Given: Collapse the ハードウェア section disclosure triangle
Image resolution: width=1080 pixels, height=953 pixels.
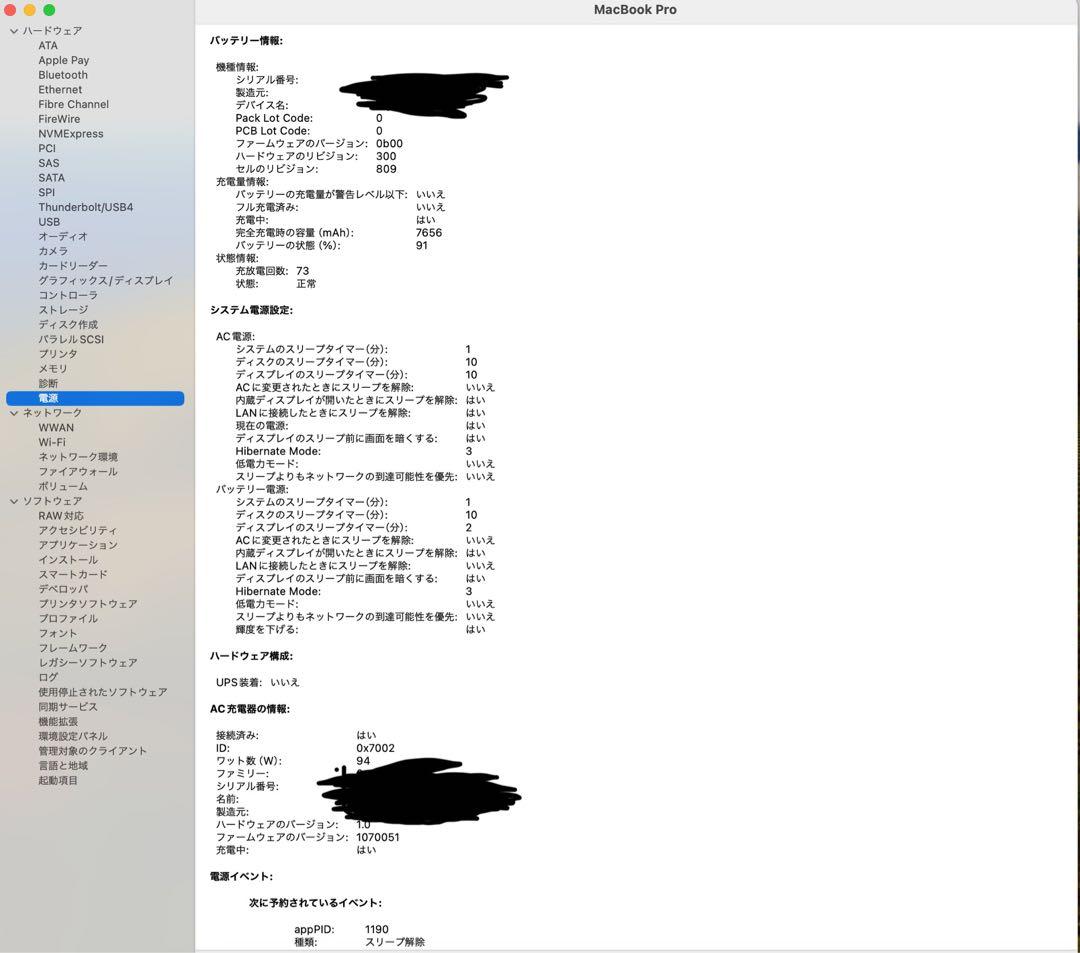Looking at the screenshot, I should tap(14, 31).
